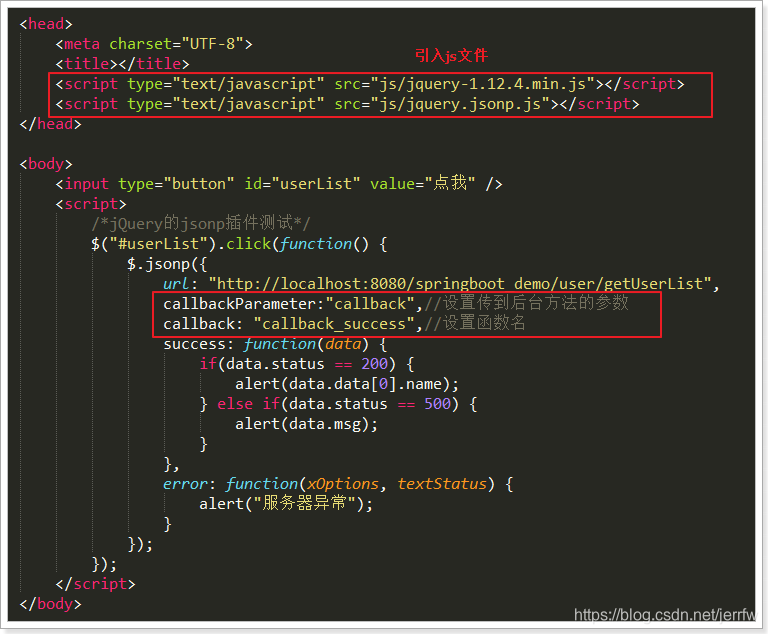This screenshot has width=768, height=634.
Task: Click the alert(data.msg) line
Action: coord(307,424)
